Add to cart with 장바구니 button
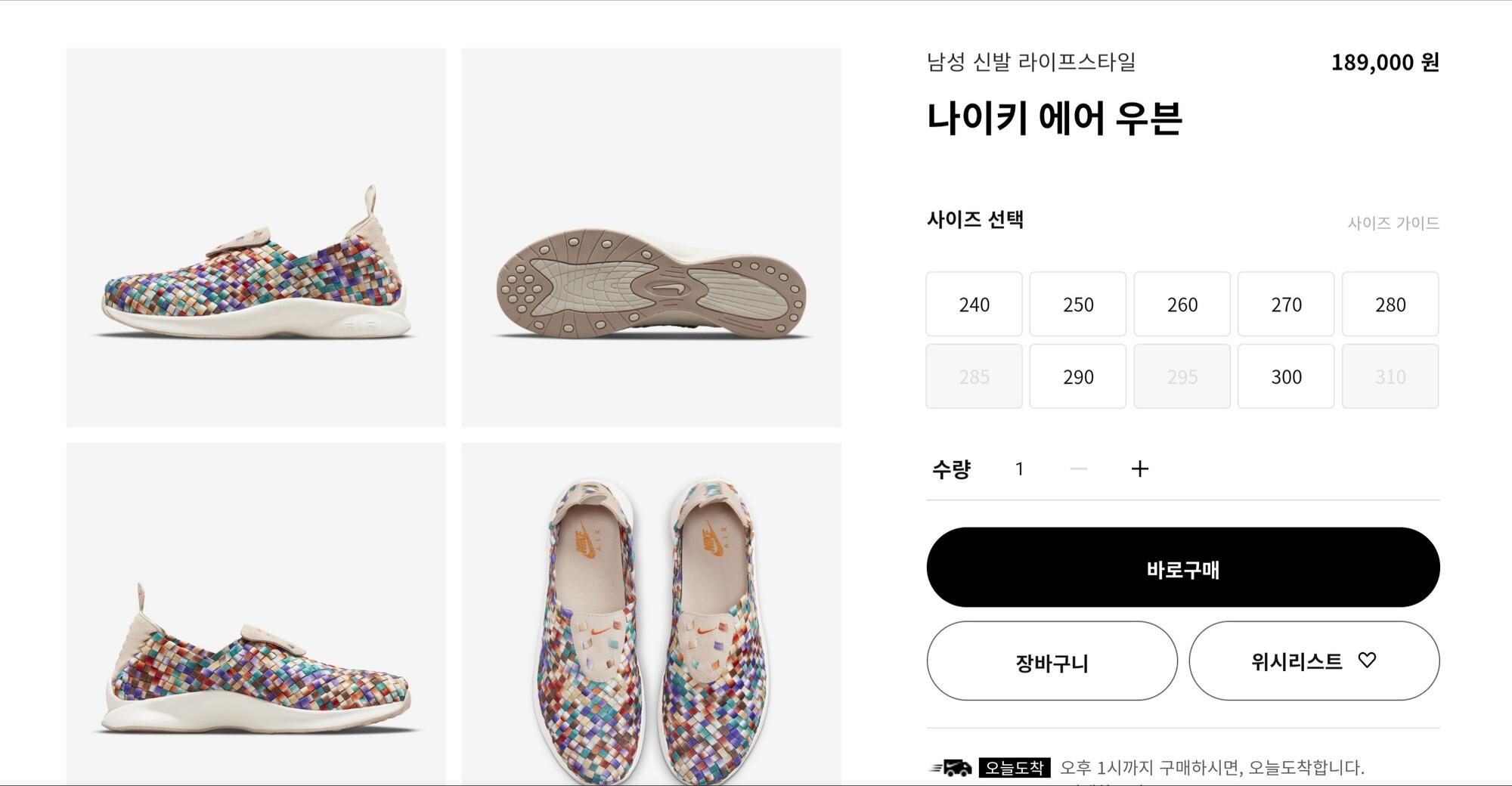 click(1052, 661)
